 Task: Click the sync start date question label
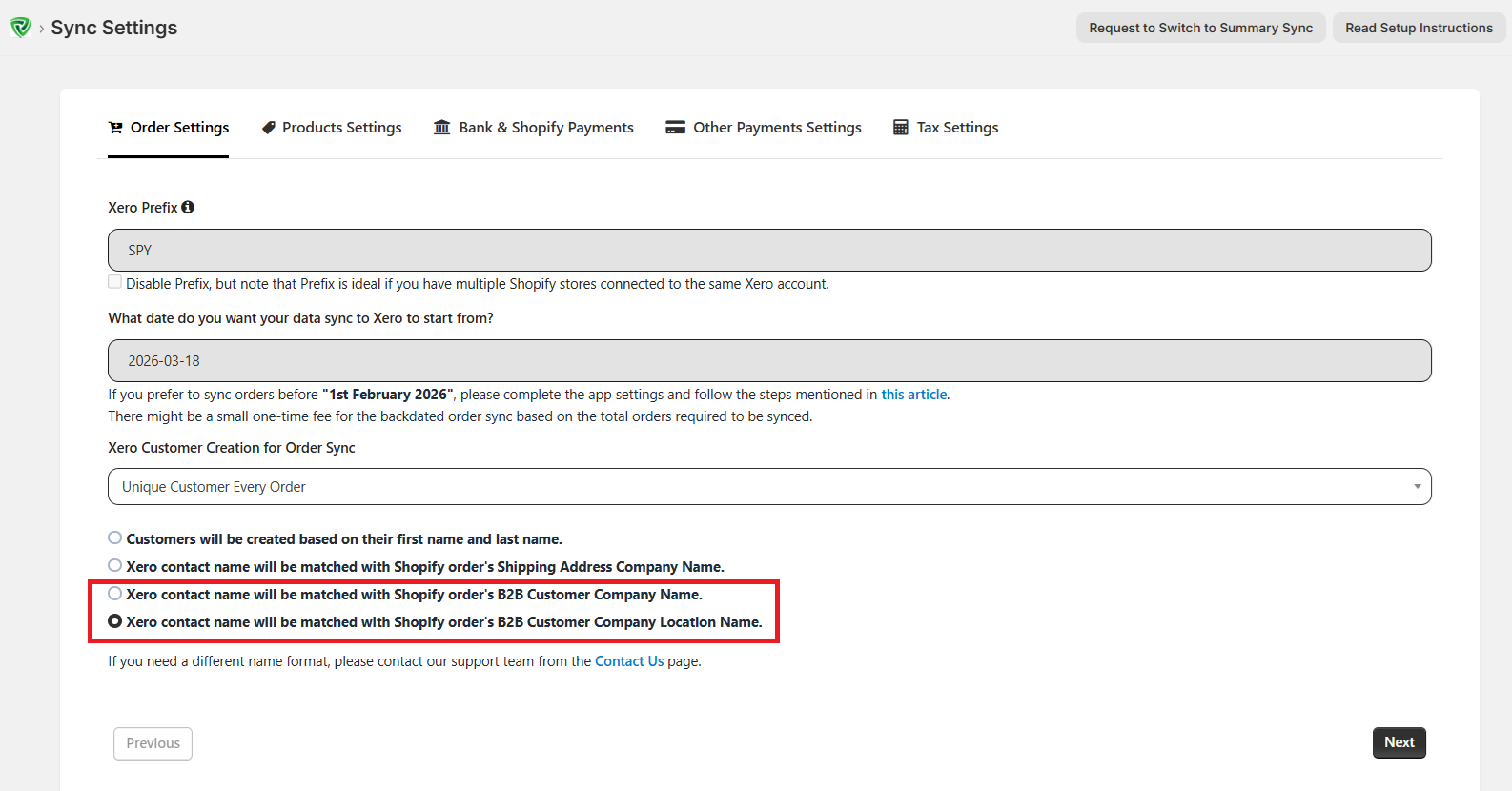(300, 318)
